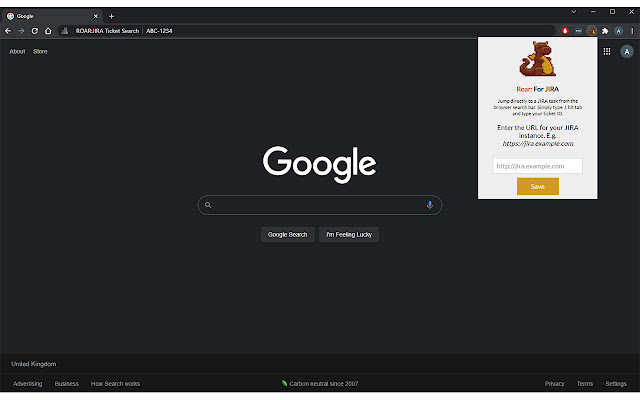Image resolution: width=640 pixels, height=400 pixels.
Task: Focus the Google search box
Action: tap(320, 205)
